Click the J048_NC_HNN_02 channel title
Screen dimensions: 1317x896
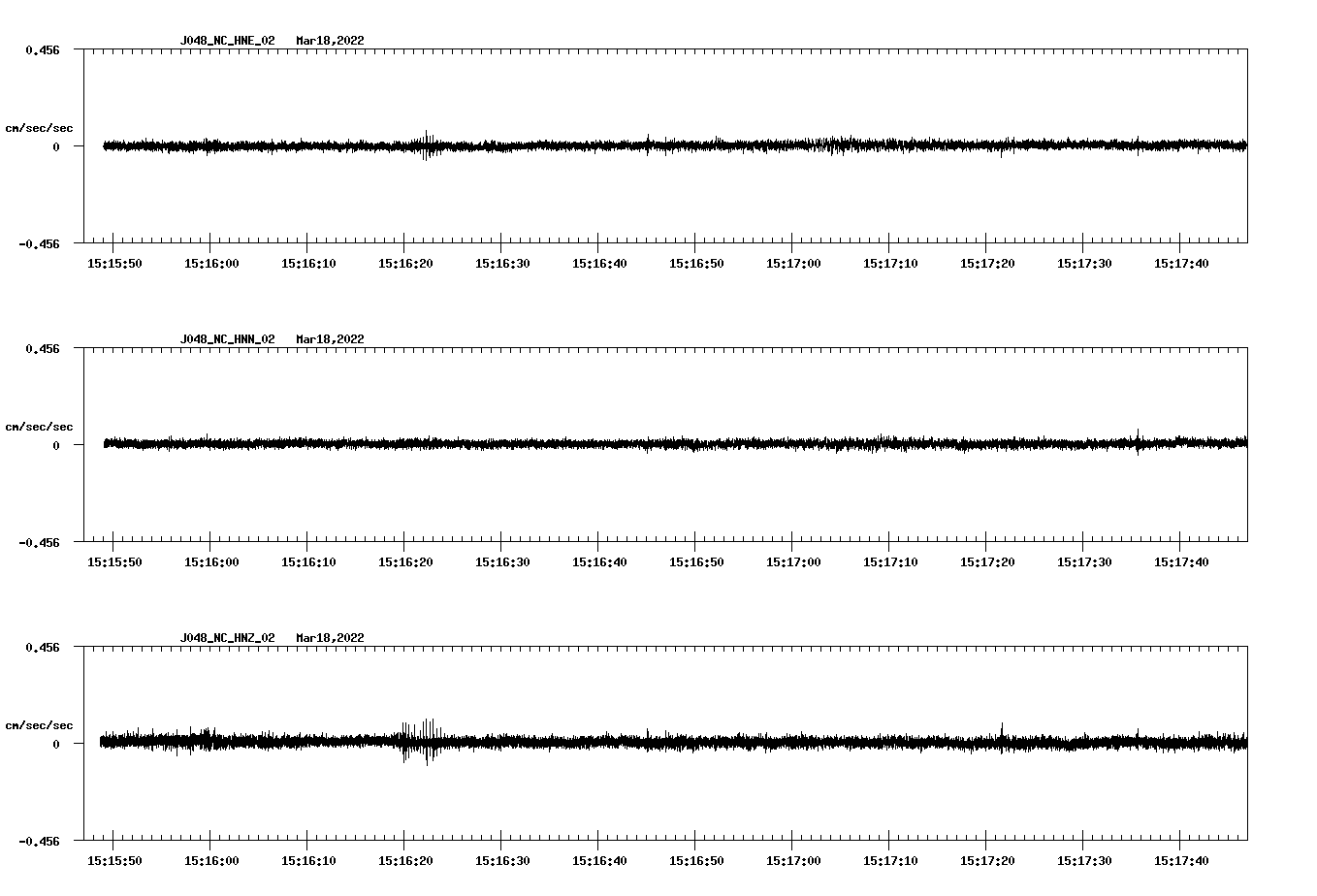click(x=227, y=339)
